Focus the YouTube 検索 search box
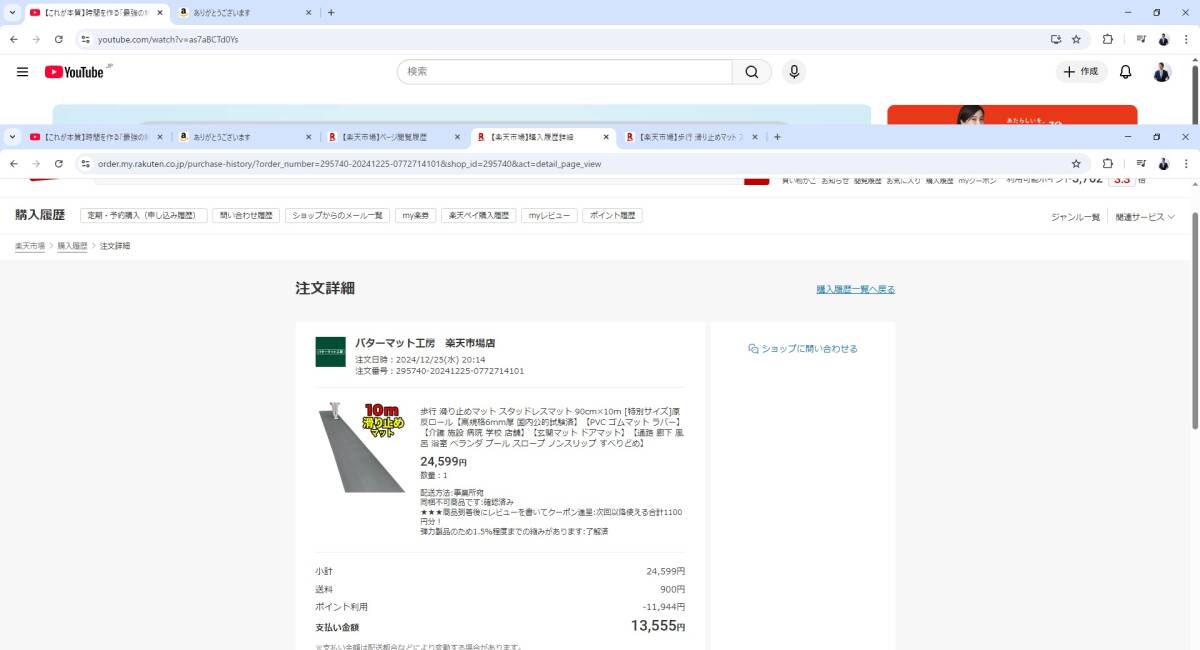 click(x=565, y=72)
